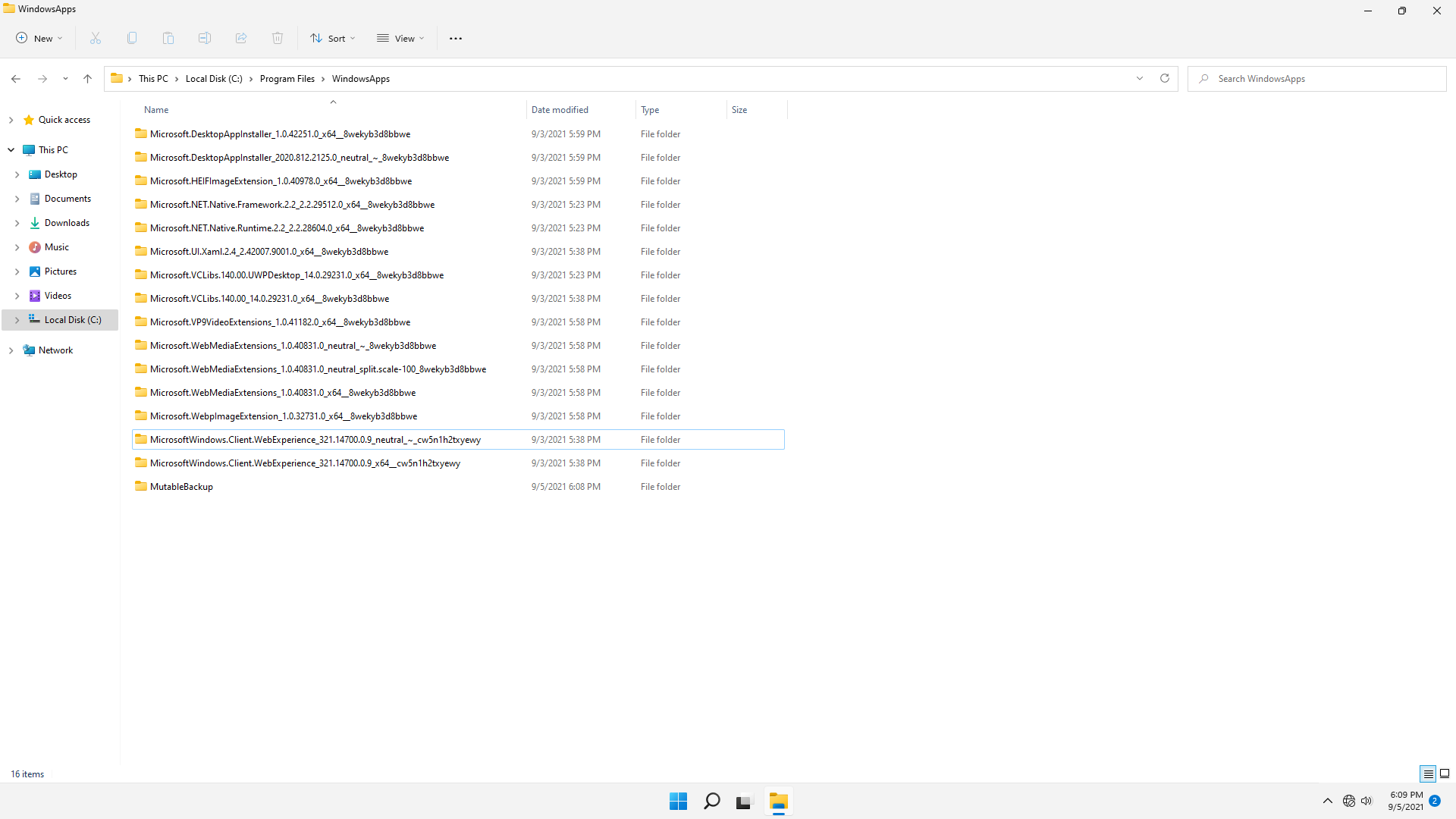Image resolution: width=1456 pixels, height=819 pixels.
Task: Open taskbar Search
Action: pyautogui.click(x=711, y=802)
